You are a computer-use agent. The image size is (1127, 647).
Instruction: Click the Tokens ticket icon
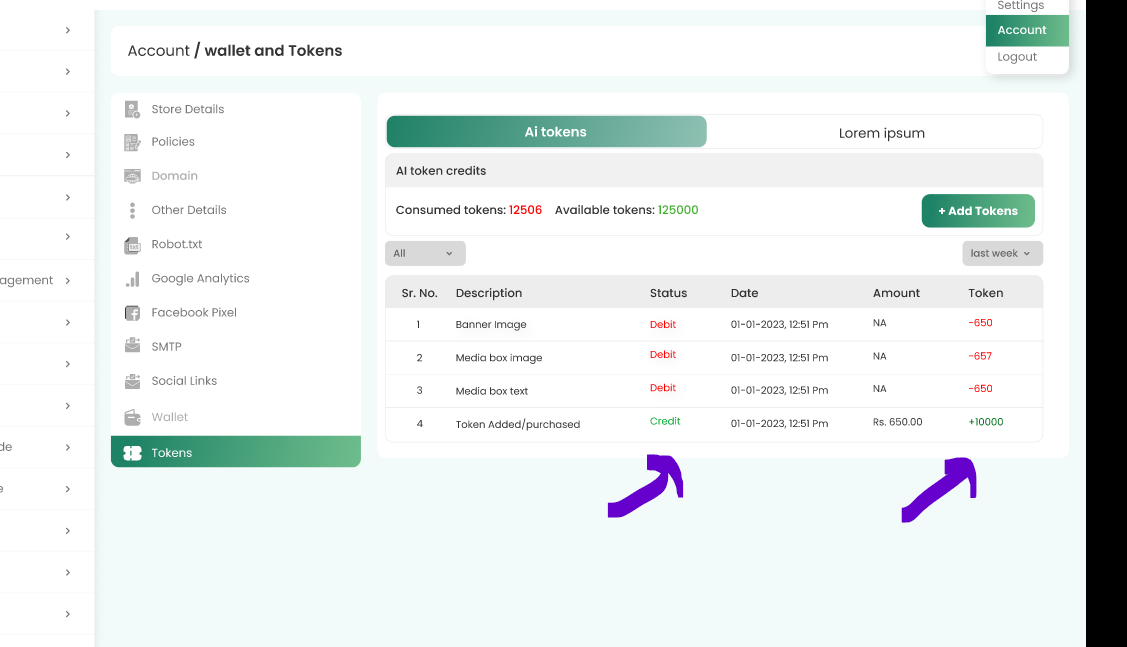pyautogui.click(x=132, y=453)
